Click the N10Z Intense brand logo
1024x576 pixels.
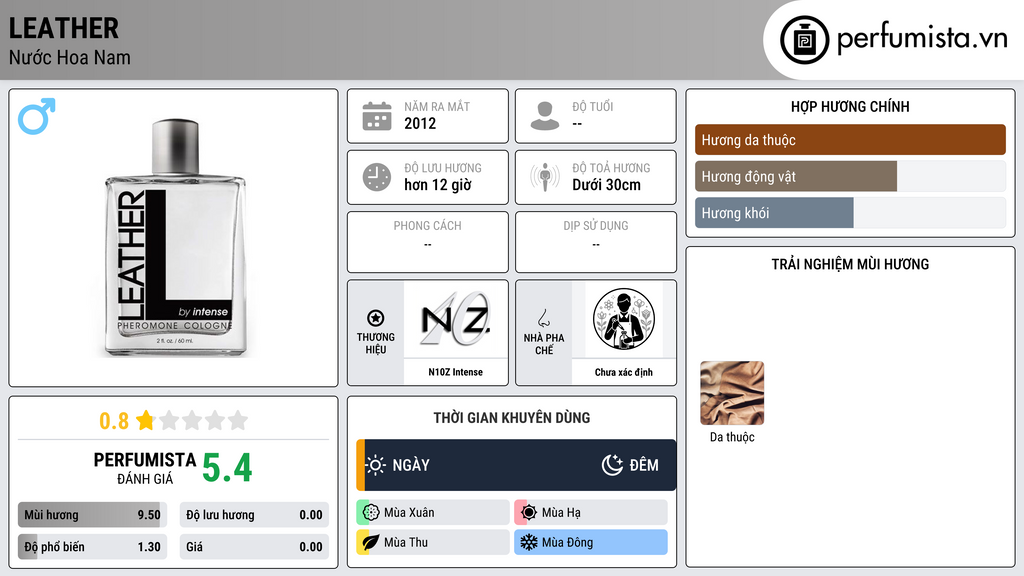click(x=455, y=319)
